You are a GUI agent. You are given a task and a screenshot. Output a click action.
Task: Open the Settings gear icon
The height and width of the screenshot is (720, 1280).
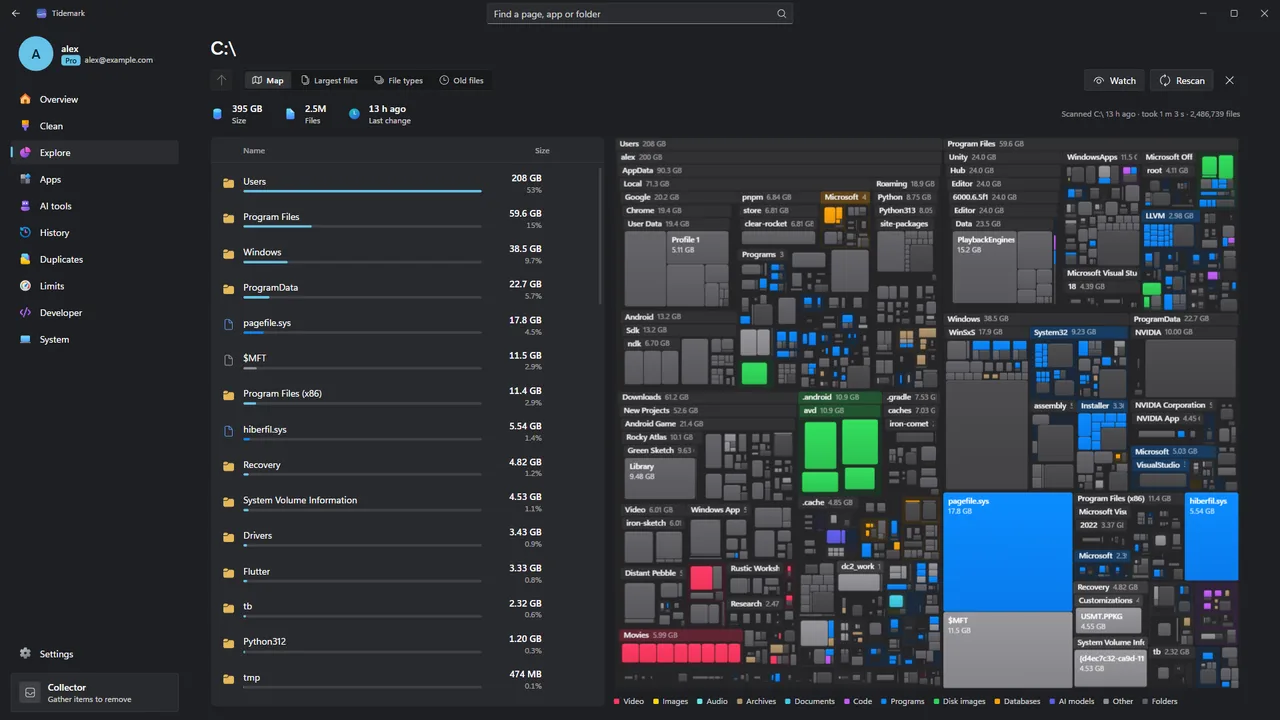pos(26,654)
